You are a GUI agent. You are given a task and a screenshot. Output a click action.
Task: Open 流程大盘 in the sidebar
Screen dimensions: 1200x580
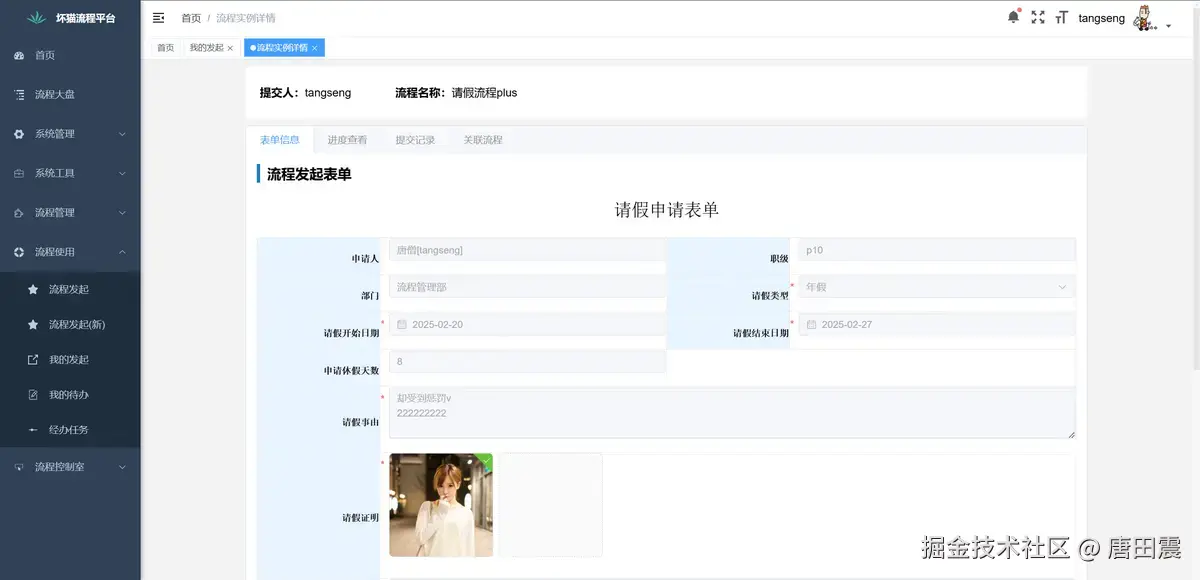pos(70,94)
